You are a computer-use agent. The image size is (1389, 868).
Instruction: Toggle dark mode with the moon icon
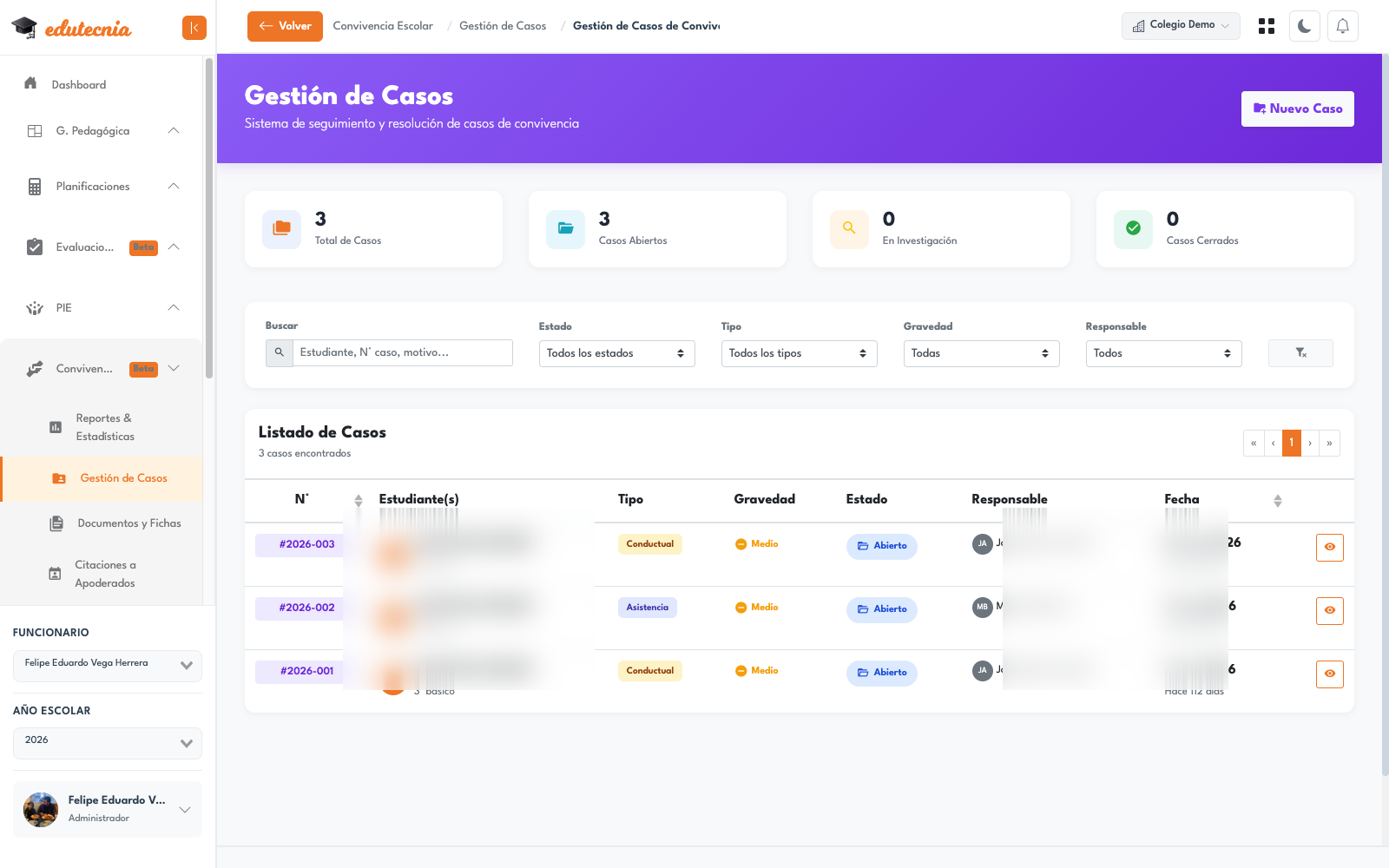click(x=1304, y=26)
